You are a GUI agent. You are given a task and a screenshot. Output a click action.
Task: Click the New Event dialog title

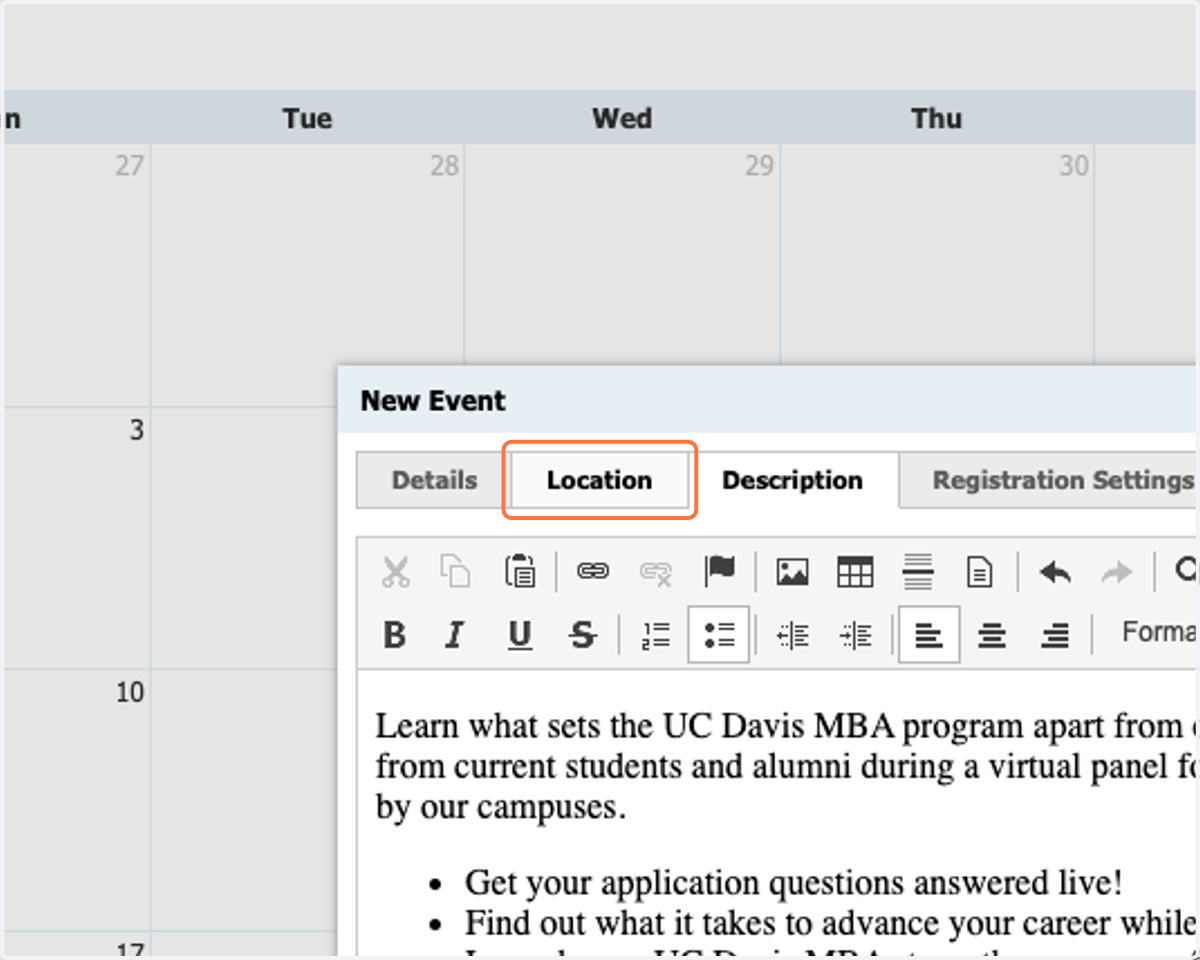coord(433,401)
